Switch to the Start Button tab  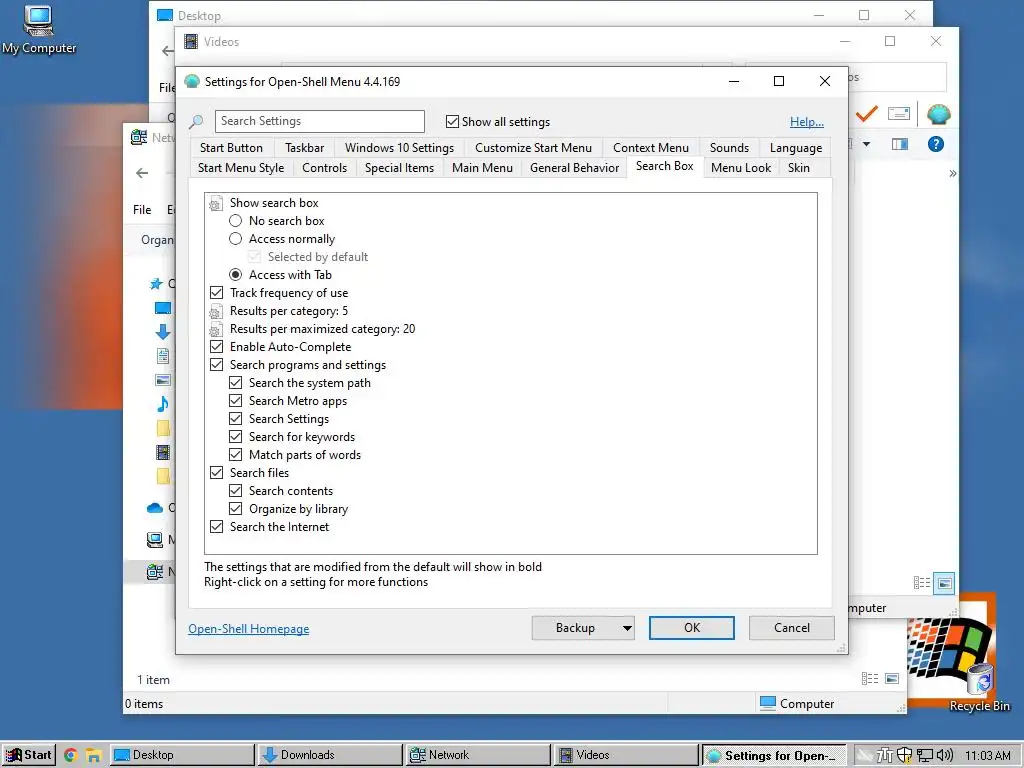coord(231,148)
